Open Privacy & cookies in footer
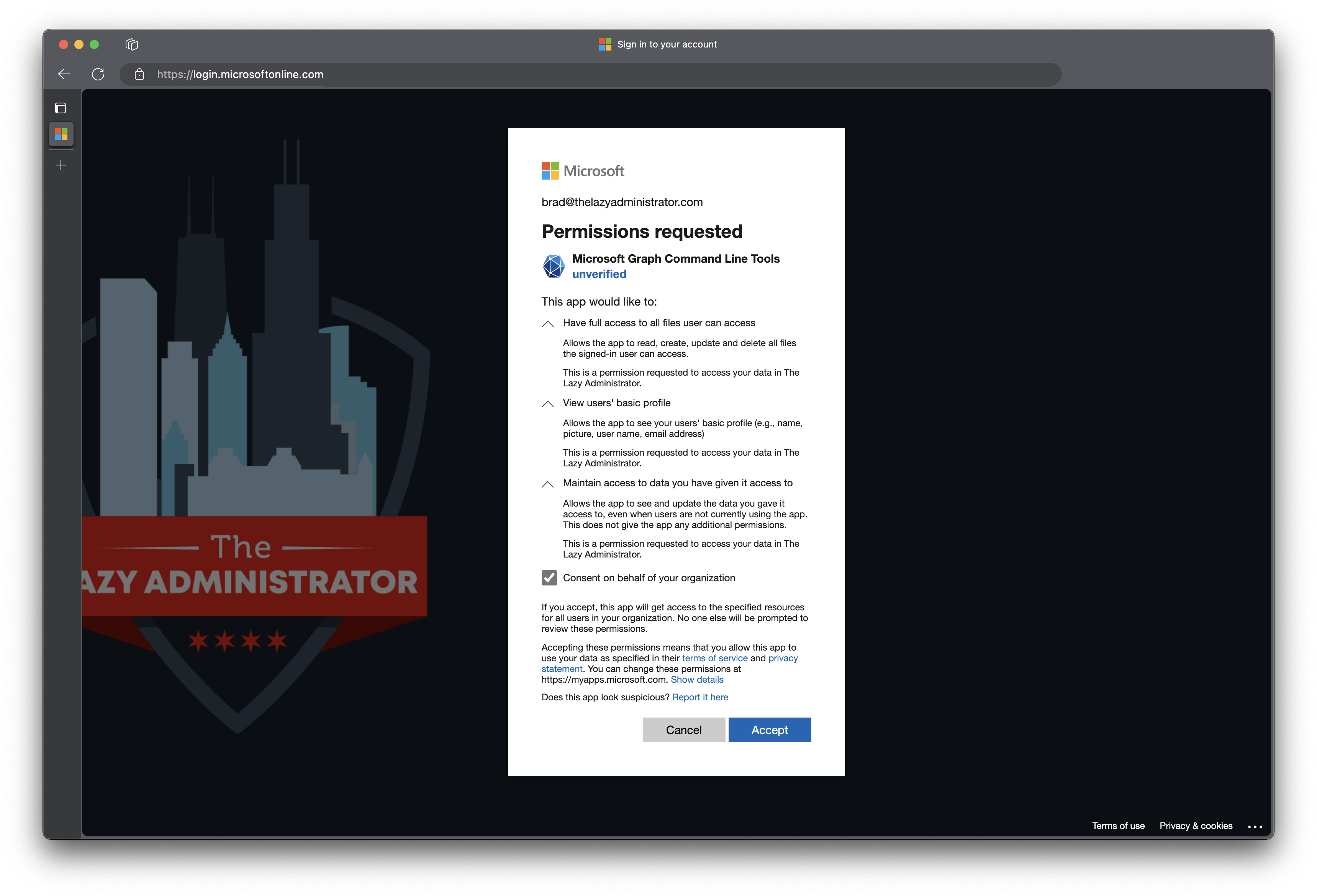 pyautogui.click(x=1196, y=826)
